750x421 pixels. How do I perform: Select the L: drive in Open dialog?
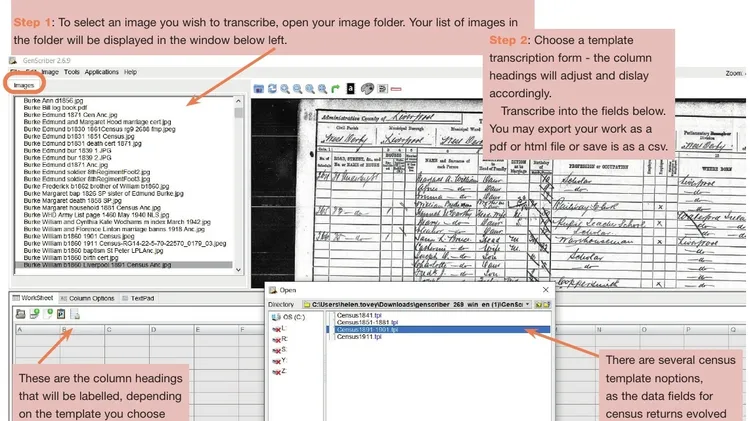[x=280, y=329]
